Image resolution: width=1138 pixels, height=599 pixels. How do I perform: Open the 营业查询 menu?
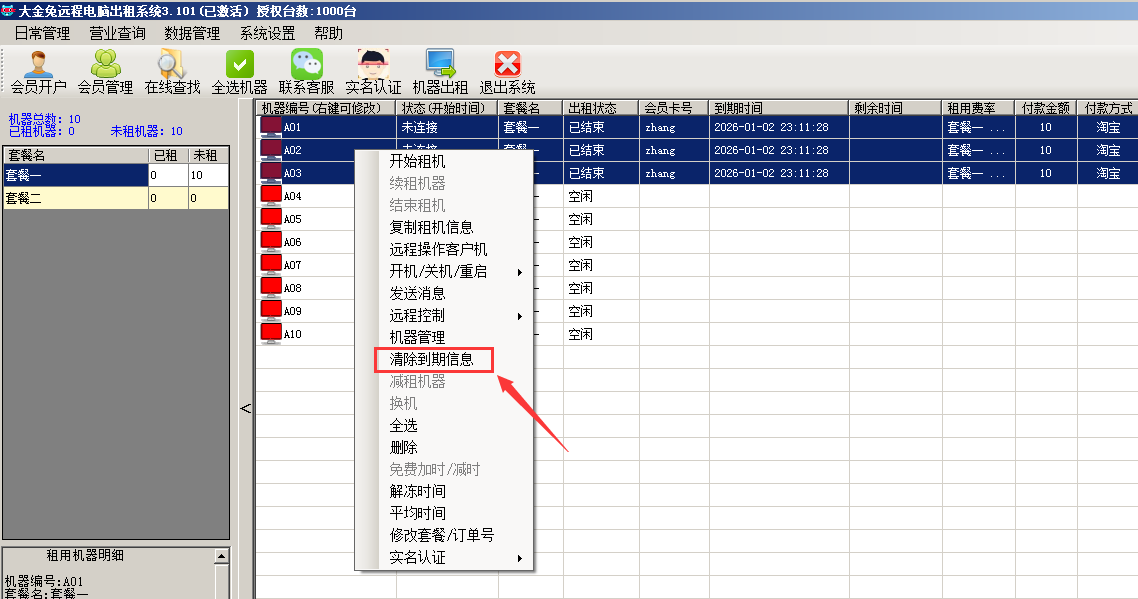pyautogui.click(x=117, y=33)
